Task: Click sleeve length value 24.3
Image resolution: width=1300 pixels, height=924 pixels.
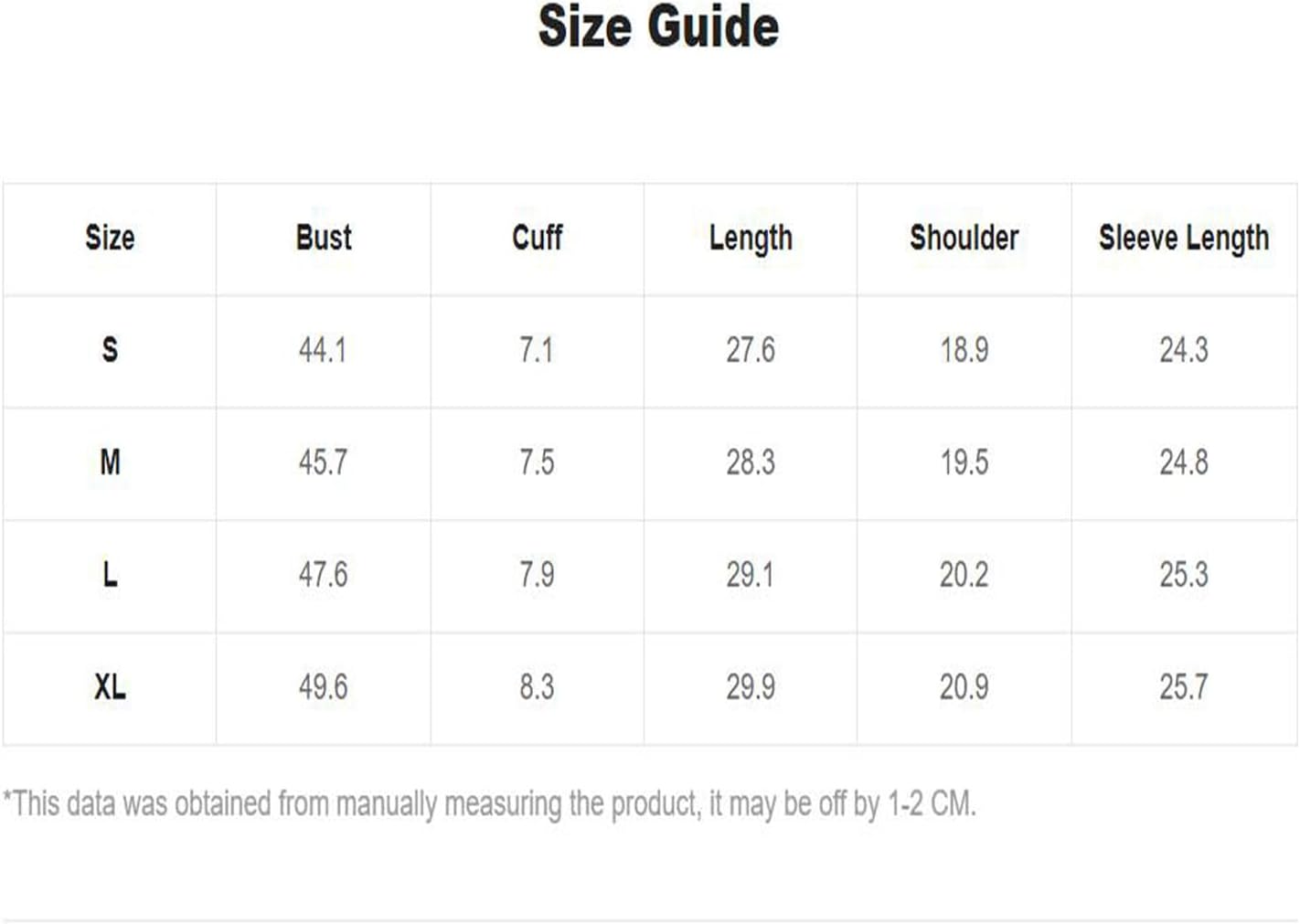Action: pos(1184,350)
